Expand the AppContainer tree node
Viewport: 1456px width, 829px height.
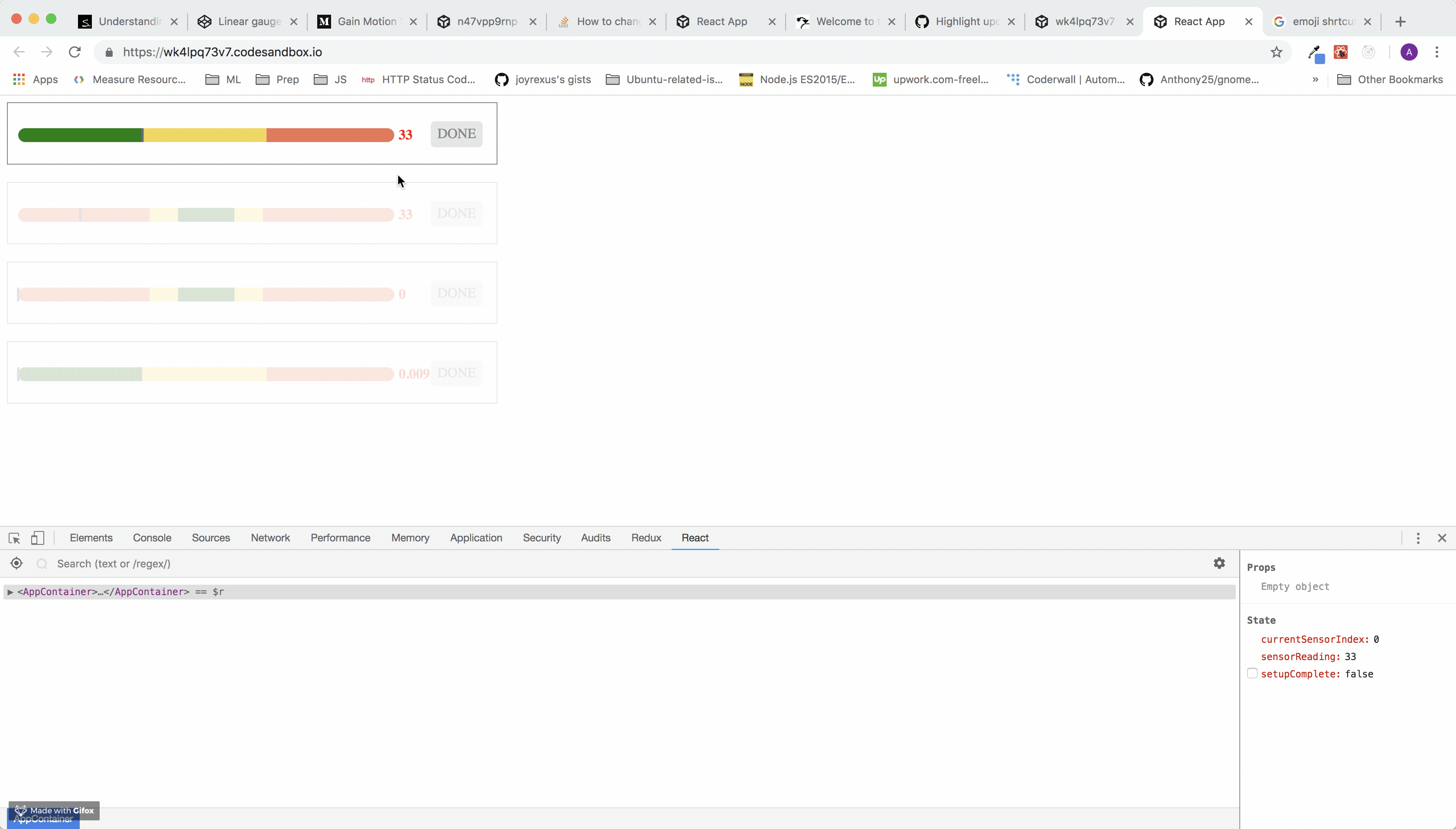[x=10, y=592]
